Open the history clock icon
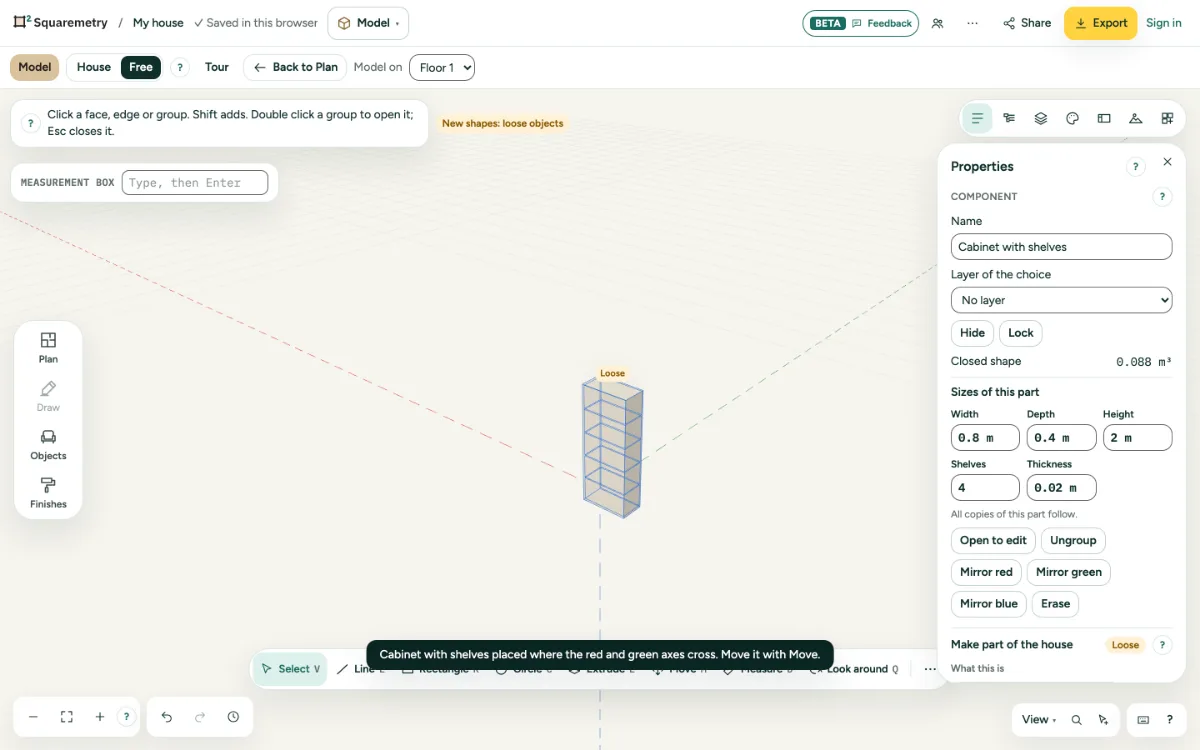1200x750 pixels. point(233,717)
